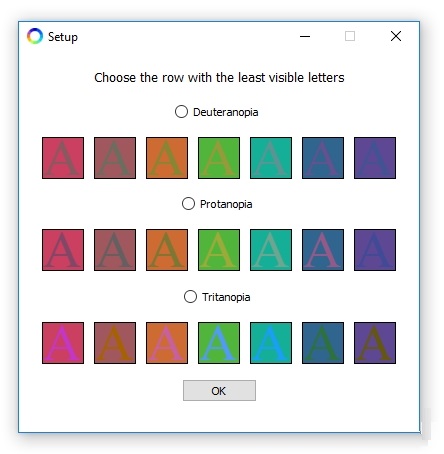Click the red swatch in Deuteranopia row
The image size is (444, 454).
[63, 158]
